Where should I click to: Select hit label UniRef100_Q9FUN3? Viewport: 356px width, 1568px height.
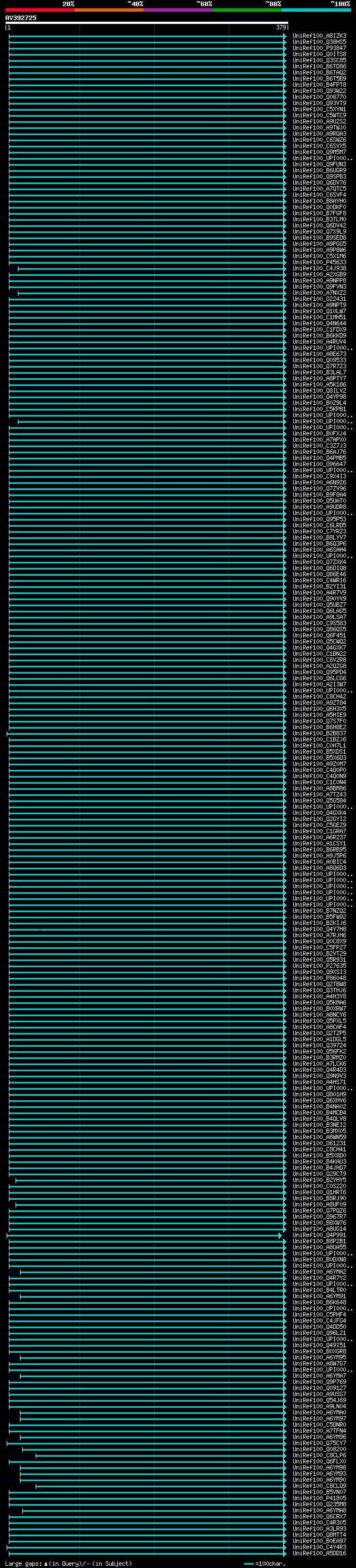tap(319, 164)
